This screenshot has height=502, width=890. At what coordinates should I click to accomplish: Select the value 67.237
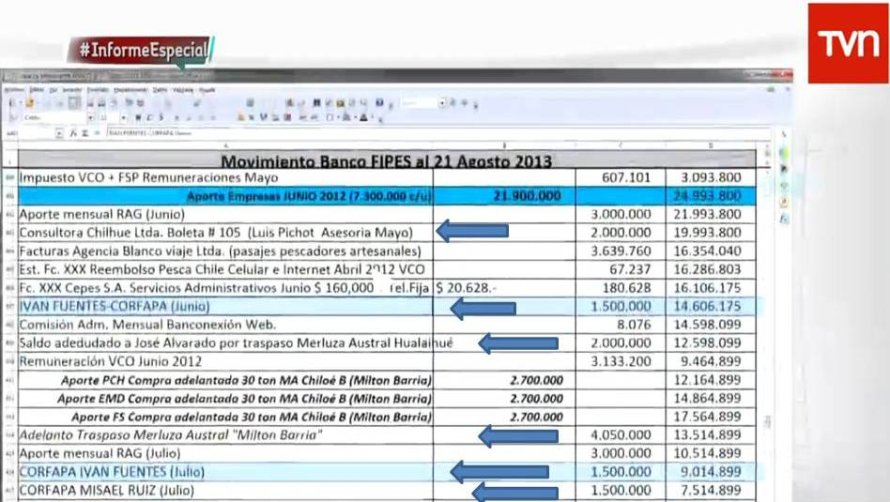coord(620,270)
